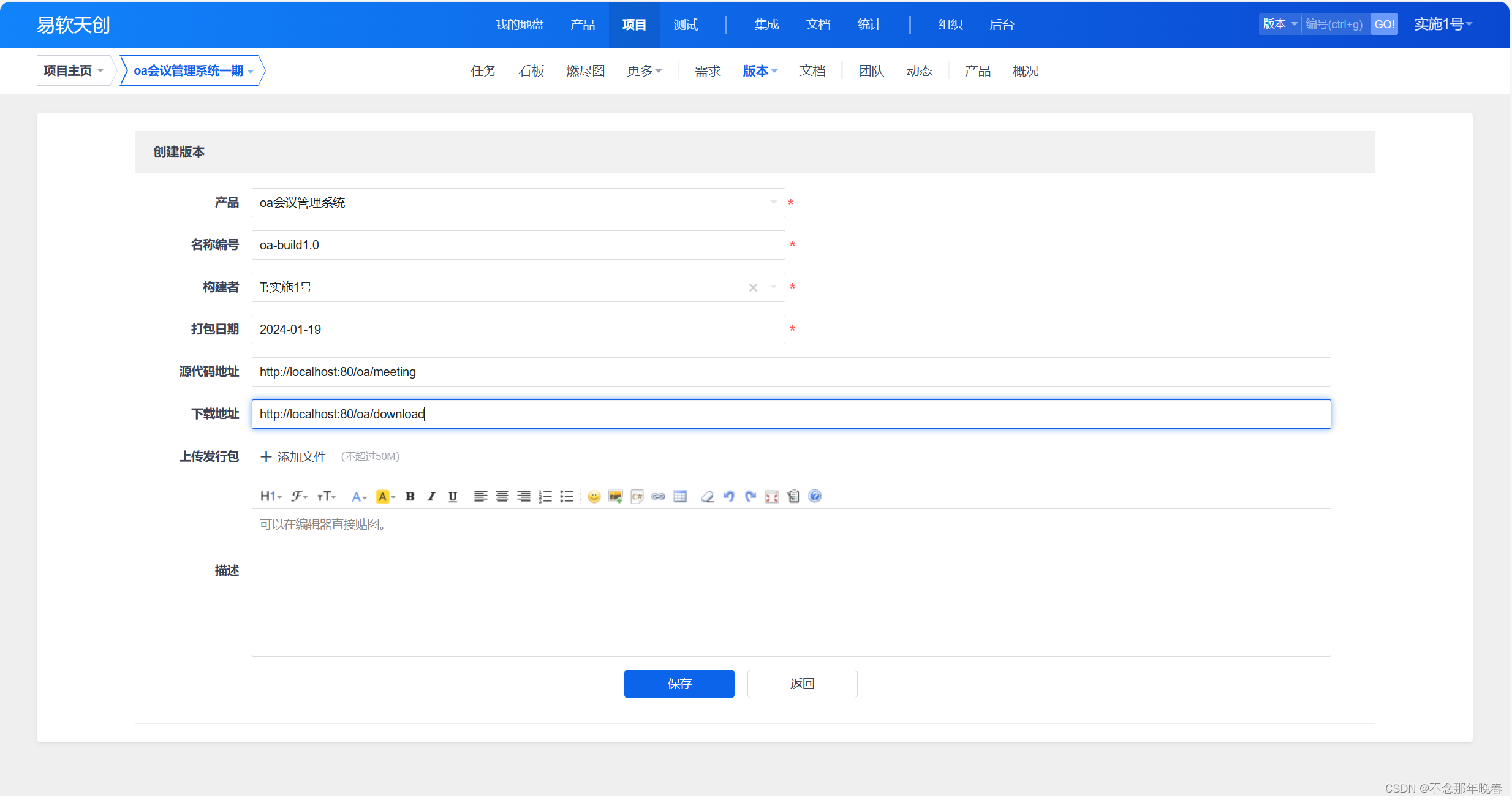Click the italic formatting icon
Screen dimensions: 1512x800
pyautogui.click(x=431, y=497)
